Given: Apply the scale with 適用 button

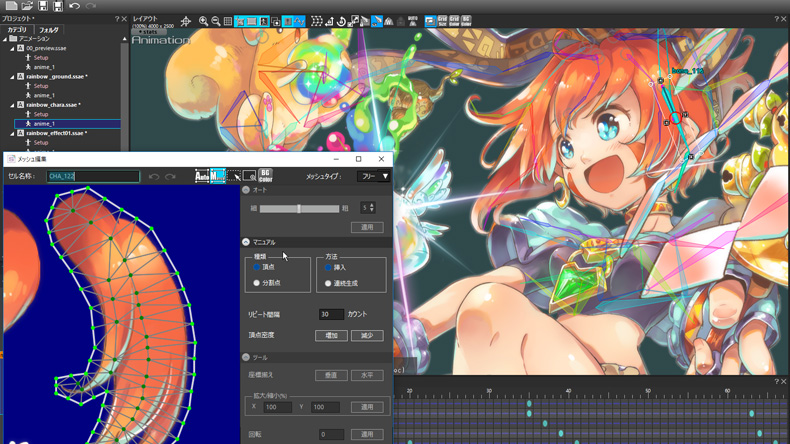Looking at the screenshot, I should [367, 407].
